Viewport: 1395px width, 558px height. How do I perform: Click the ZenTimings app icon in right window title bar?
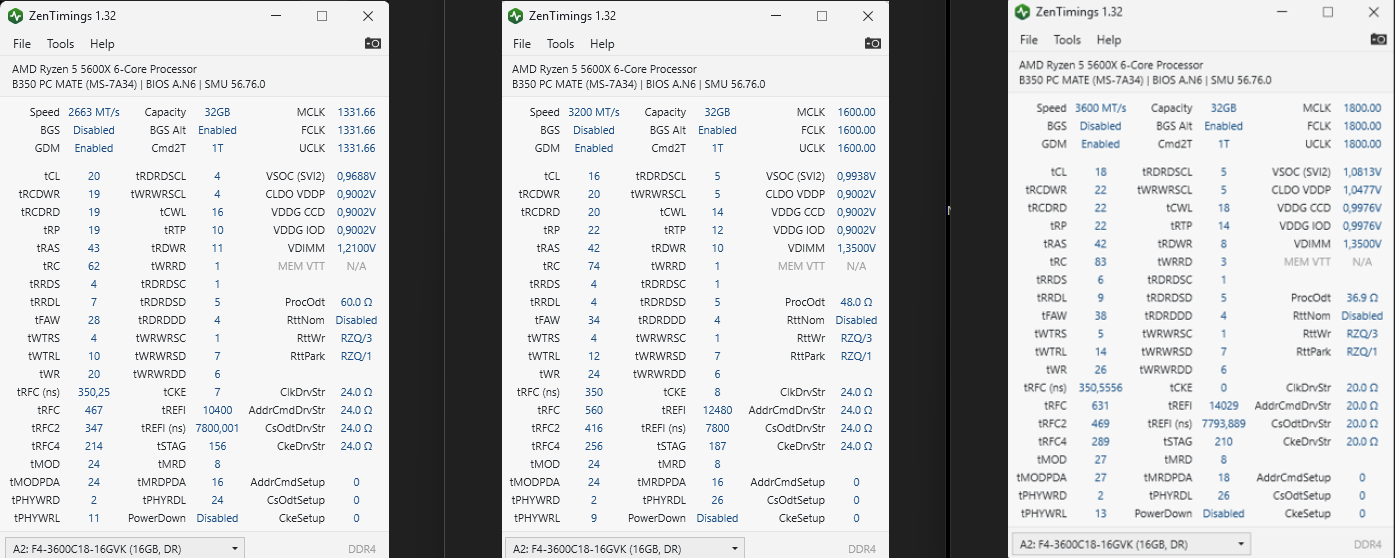pos(1022,12)
